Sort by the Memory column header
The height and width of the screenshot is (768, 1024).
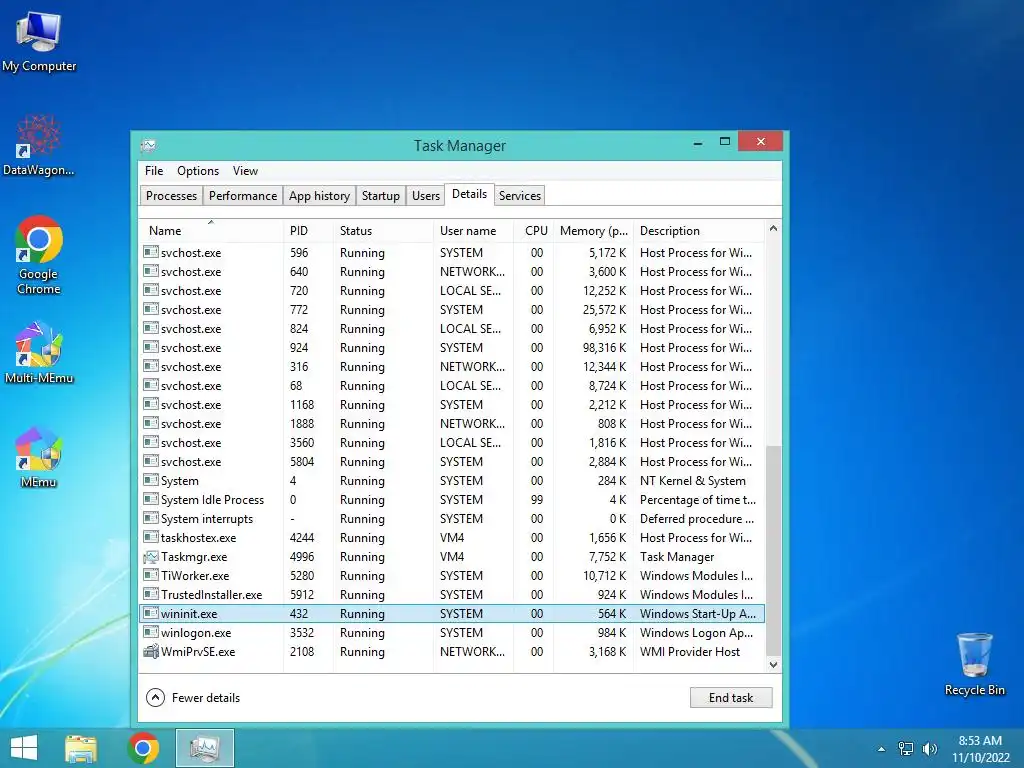pyautogui.click(x=594, y=231)
